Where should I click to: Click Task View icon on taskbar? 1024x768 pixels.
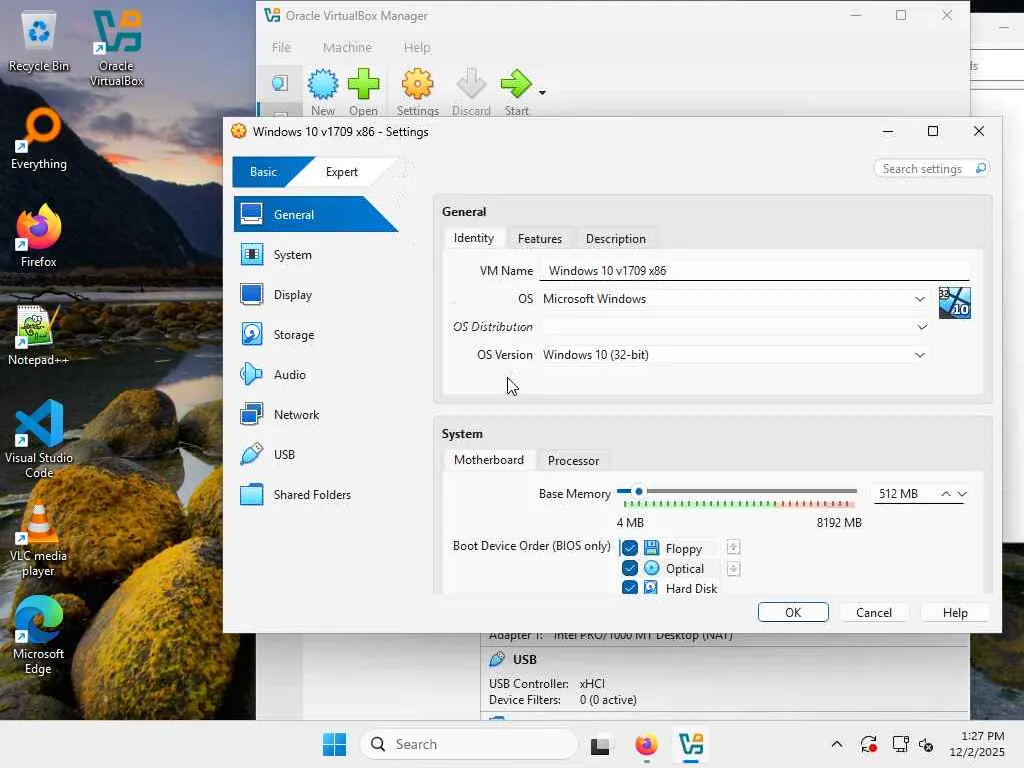(600, 744)
